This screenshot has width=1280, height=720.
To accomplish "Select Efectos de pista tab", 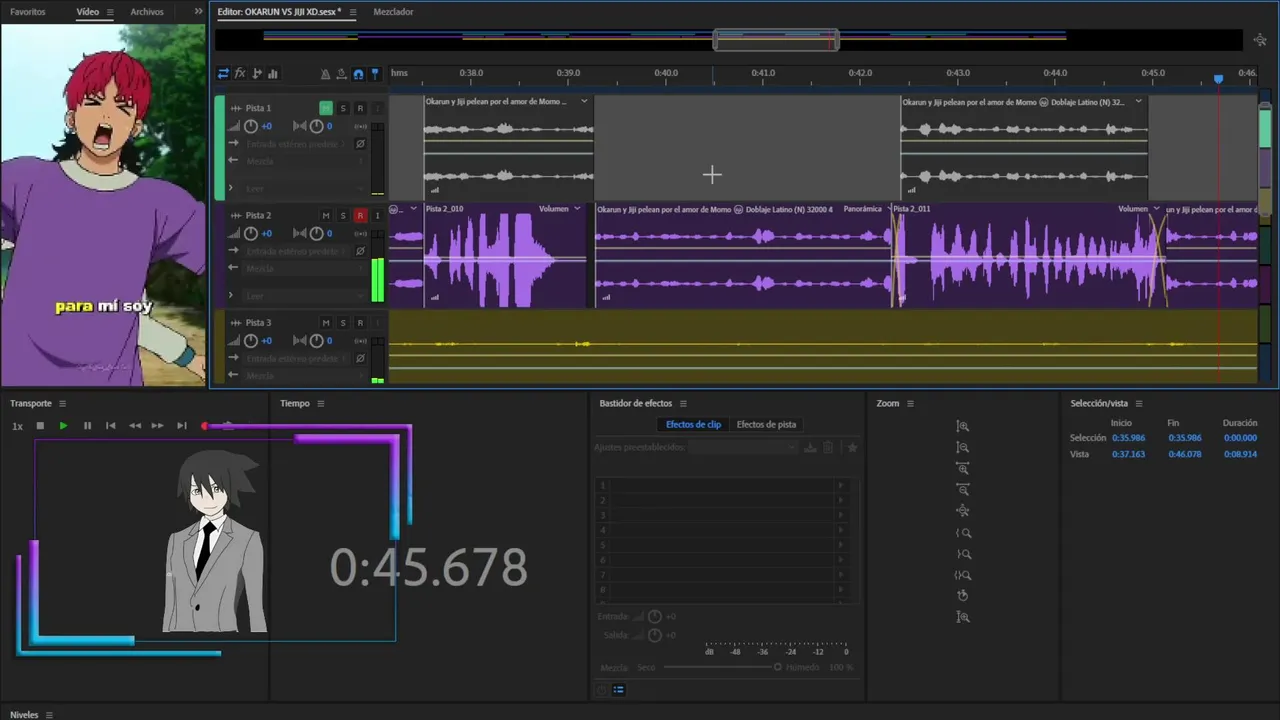I will point(766,424).
